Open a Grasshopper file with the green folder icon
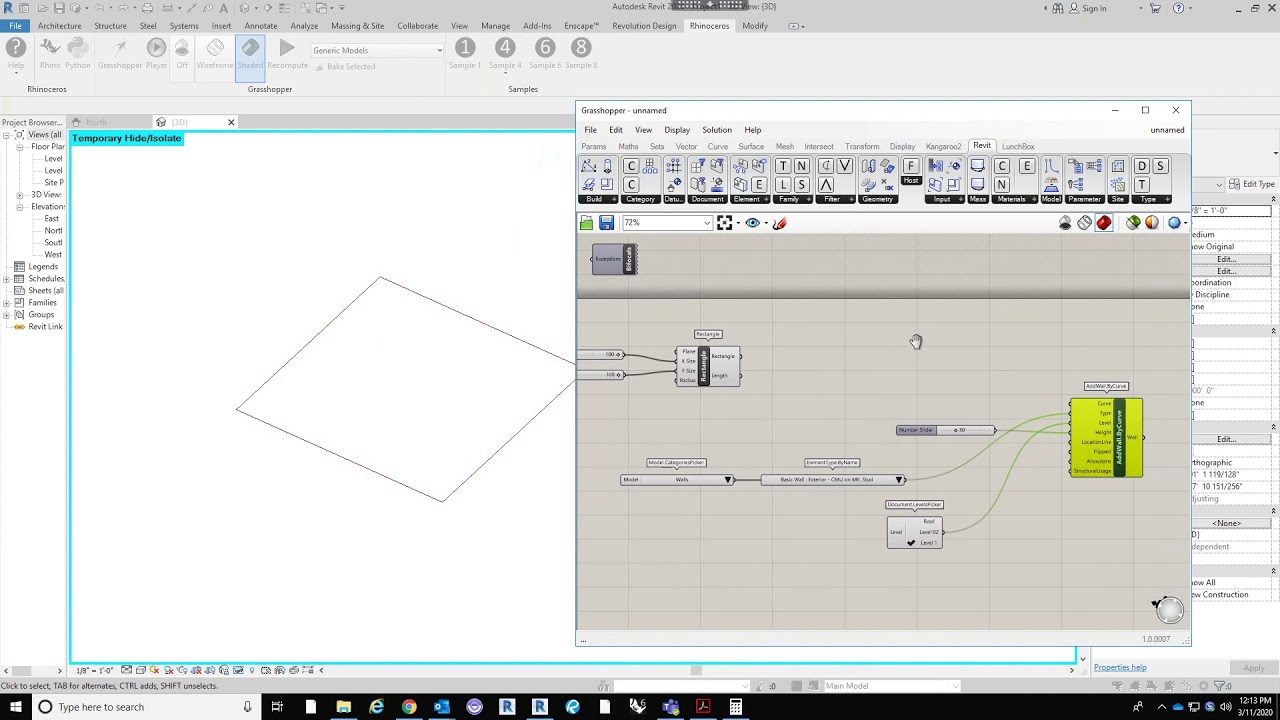The width and height of the screenshot is (1280, 720). pyautogui.click(x=587, y=223)
